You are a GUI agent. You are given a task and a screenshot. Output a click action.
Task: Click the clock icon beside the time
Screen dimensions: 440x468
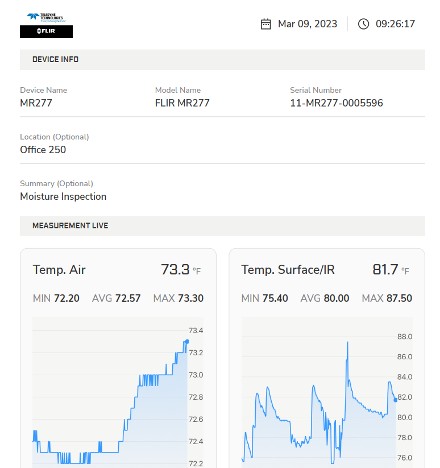363,24
